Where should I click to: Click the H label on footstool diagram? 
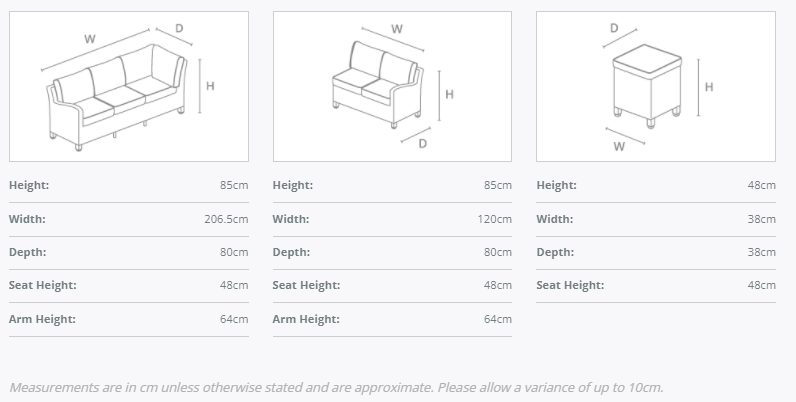click(x=709, y=87)
